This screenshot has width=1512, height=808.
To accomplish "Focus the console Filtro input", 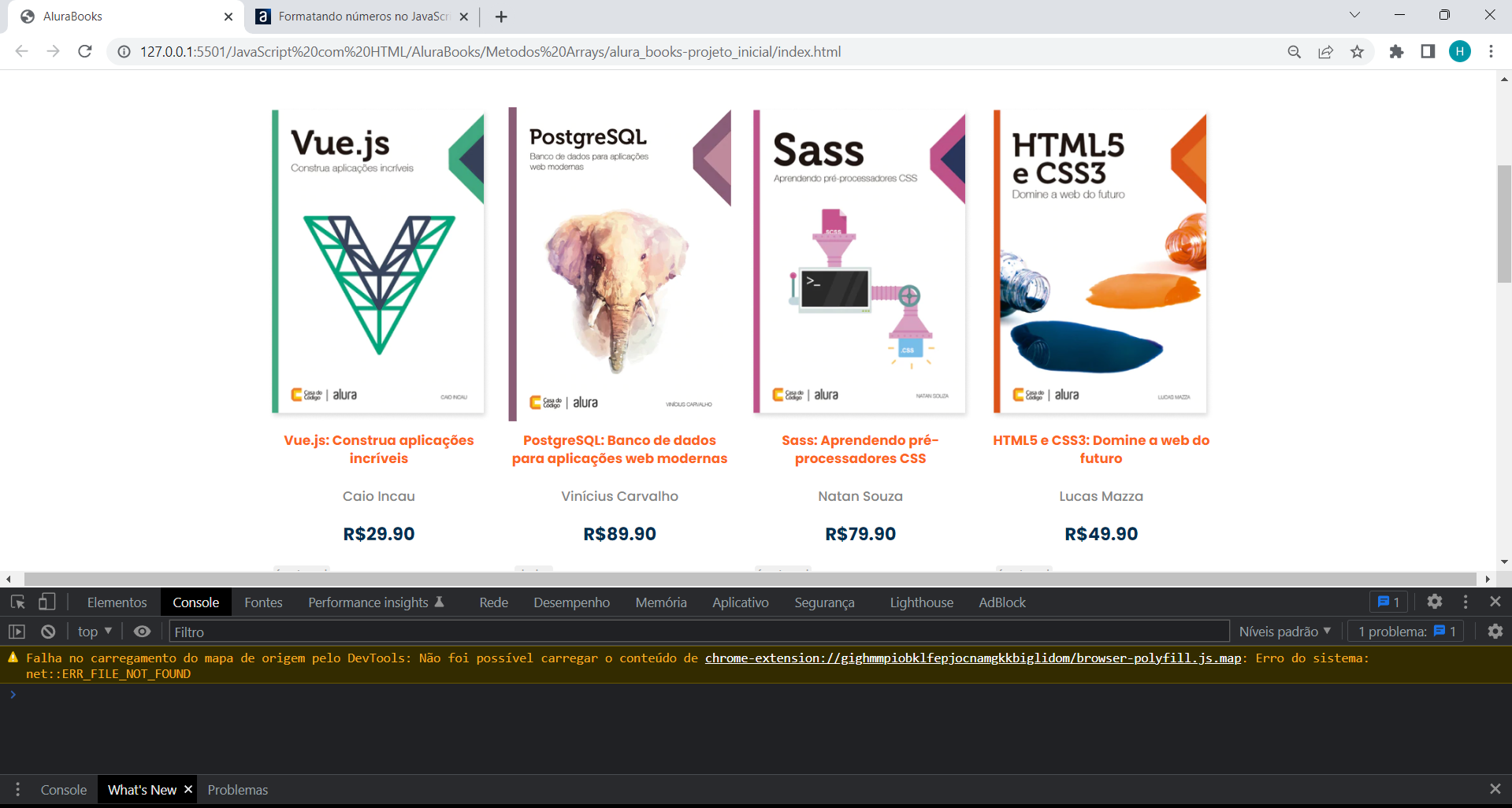I will (x=699, y=632).
